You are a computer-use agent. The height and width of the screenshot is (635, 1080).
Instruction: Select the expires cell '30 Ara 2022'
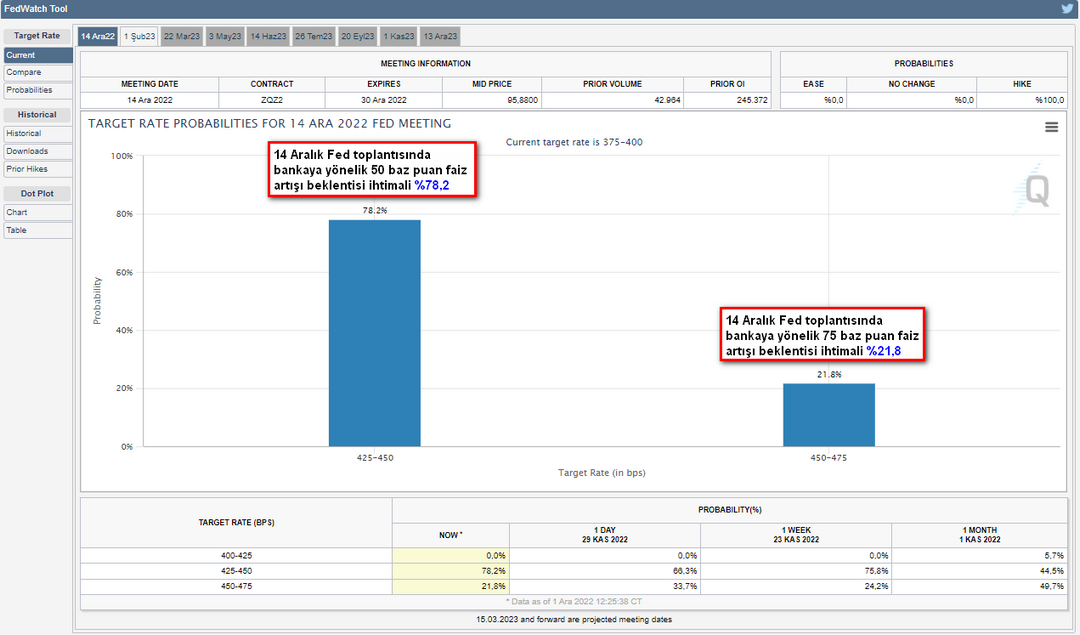coord(384,101)
